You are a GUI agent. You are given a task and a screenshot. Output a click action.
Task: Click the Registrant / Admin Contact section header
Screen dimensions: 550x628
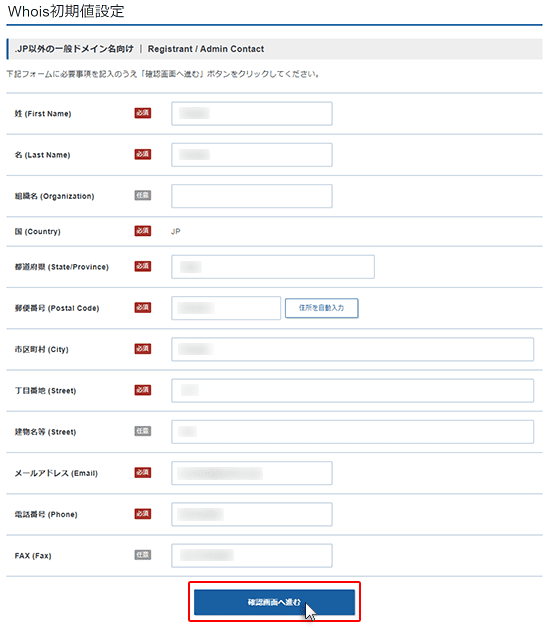[x=206, y=49]
